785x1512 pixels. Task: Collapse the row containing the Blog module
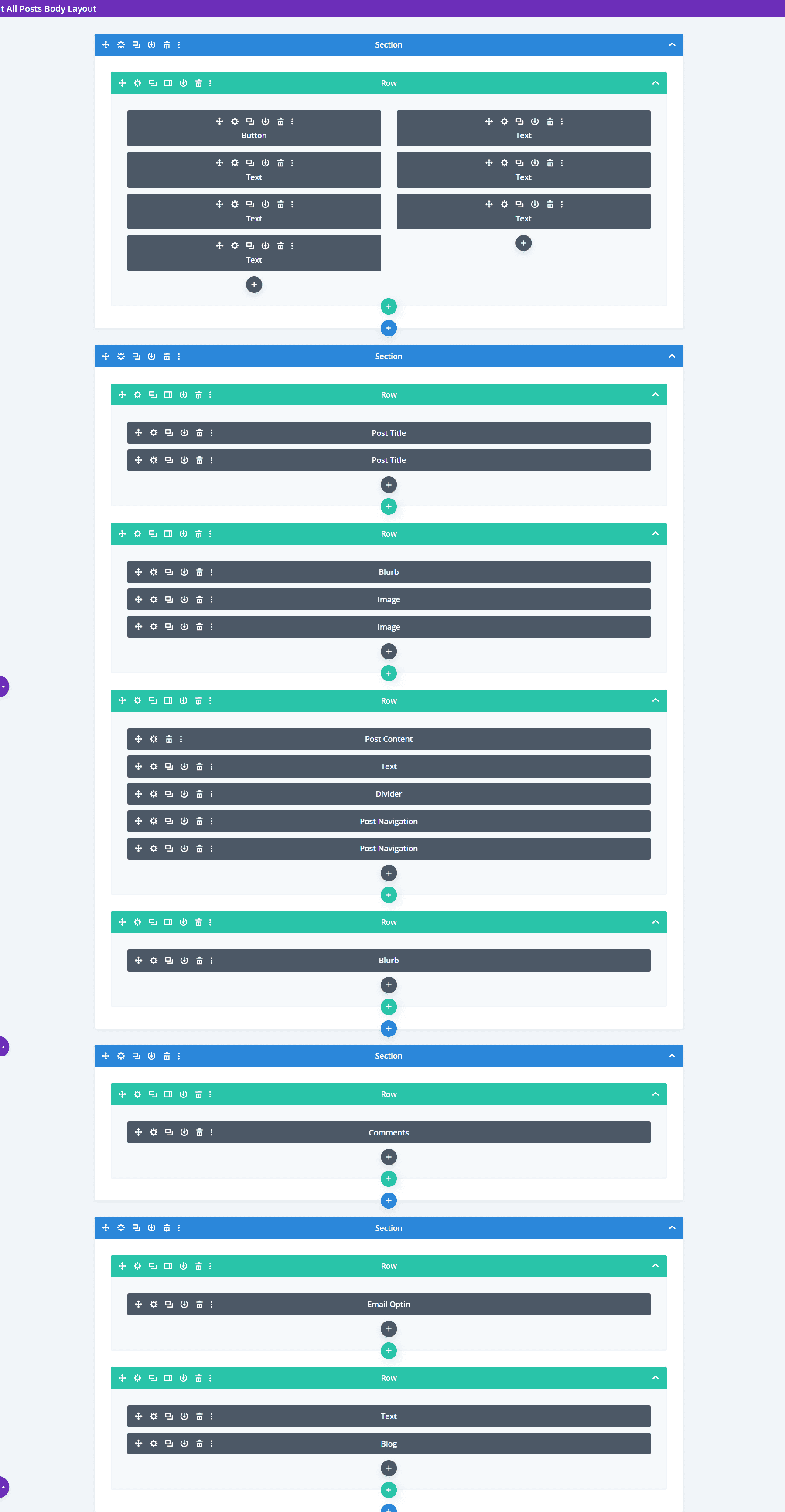[x=655, y=1378]
